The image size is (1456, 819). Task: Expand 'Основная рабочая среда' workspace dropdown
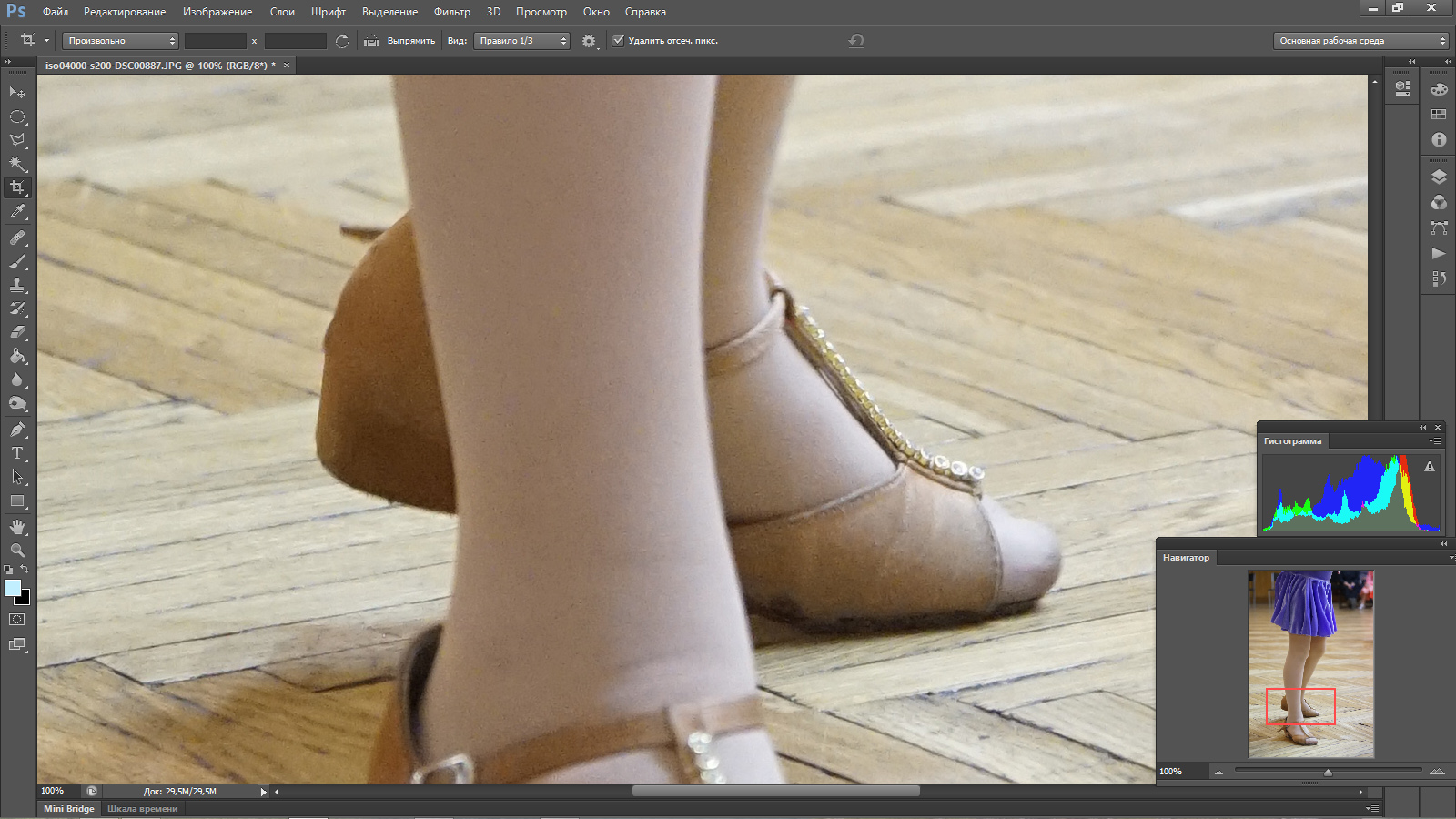tap(1360, 41)
